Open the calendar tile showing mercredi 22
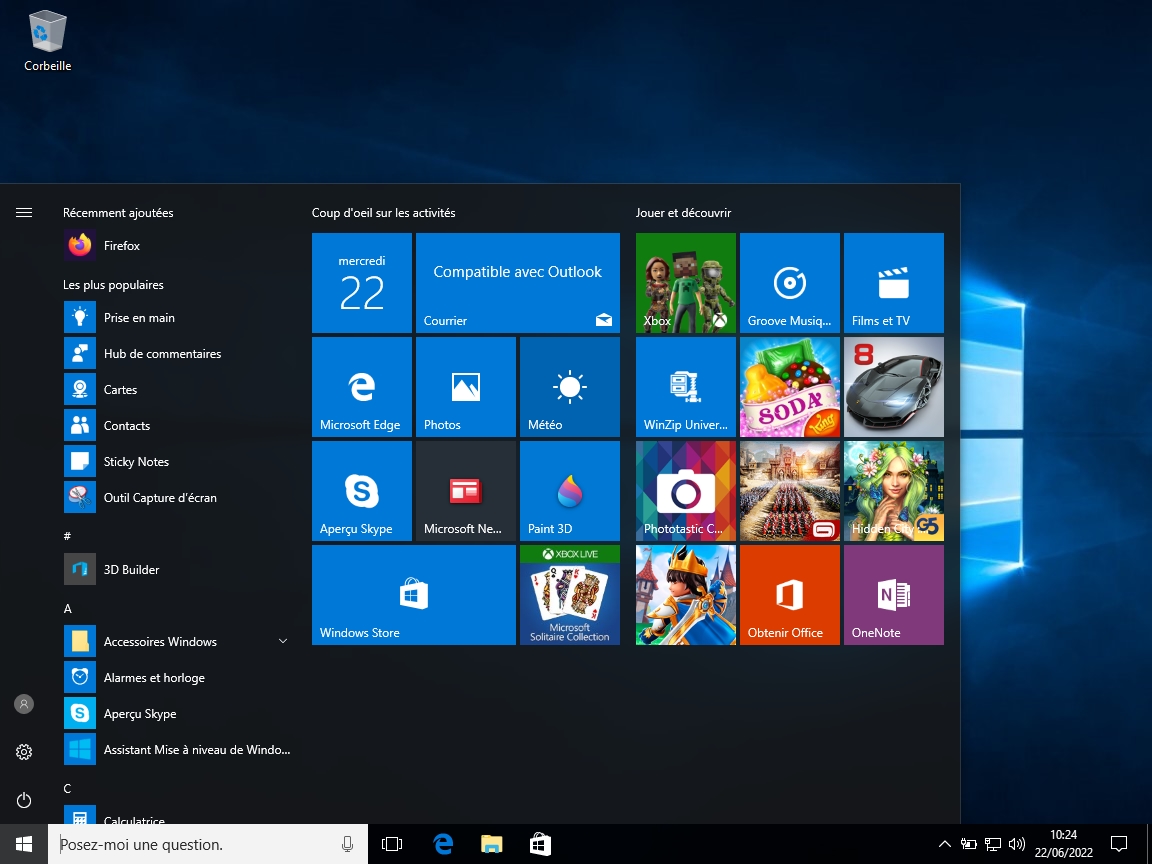Image resolution: width=1152 pixels, height=864 pixels. pyautogui.click(x=361, y=283)
